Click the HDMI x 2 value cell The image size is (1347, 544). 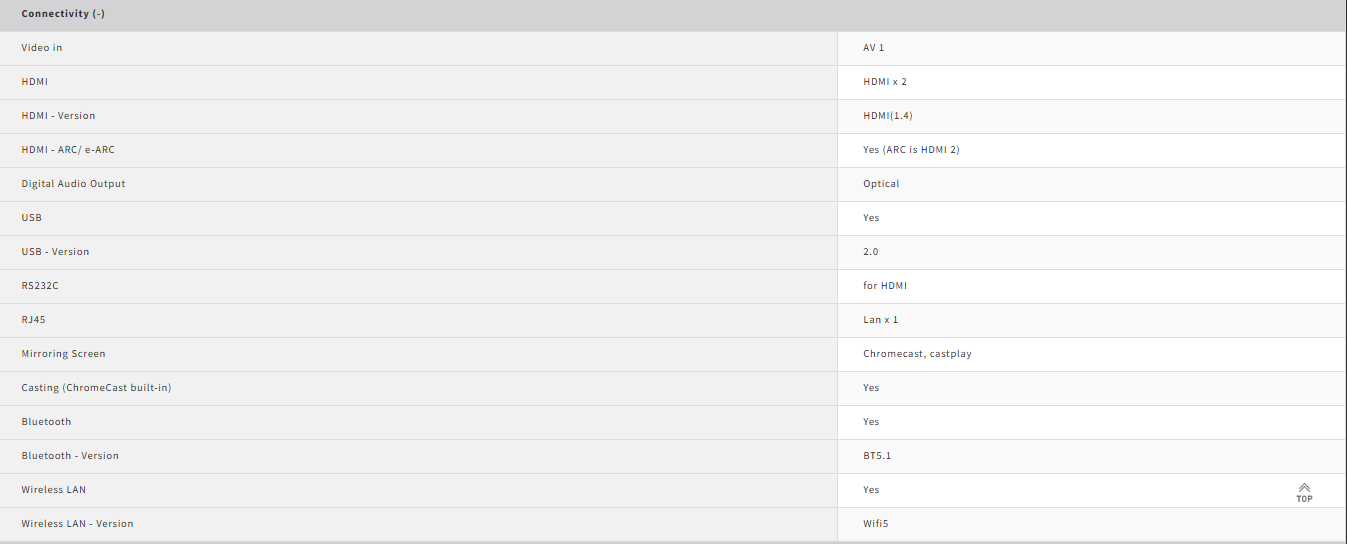coord(1091,82)
